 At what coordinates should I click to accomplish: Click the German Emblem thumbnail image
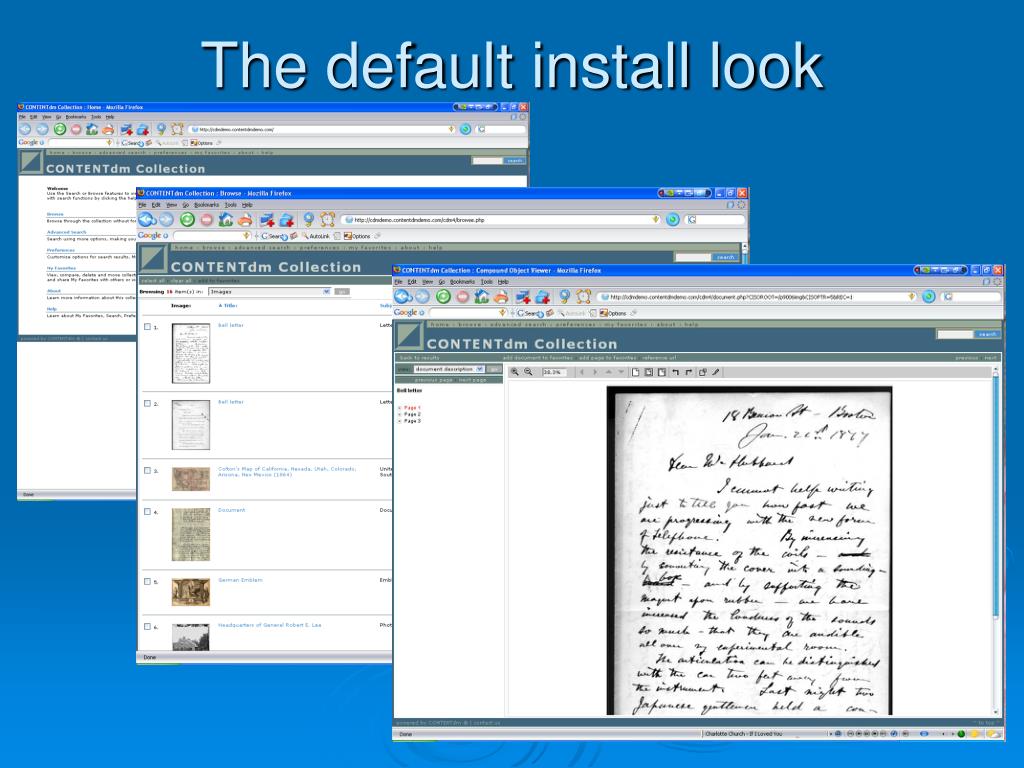[191, 592]
